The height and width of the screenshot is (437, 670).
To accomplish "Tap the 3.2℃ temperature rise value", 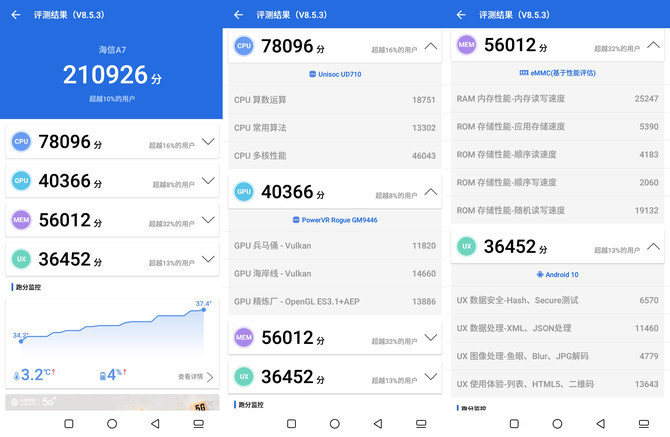I will pyautogui.click(x=35, y=375).
